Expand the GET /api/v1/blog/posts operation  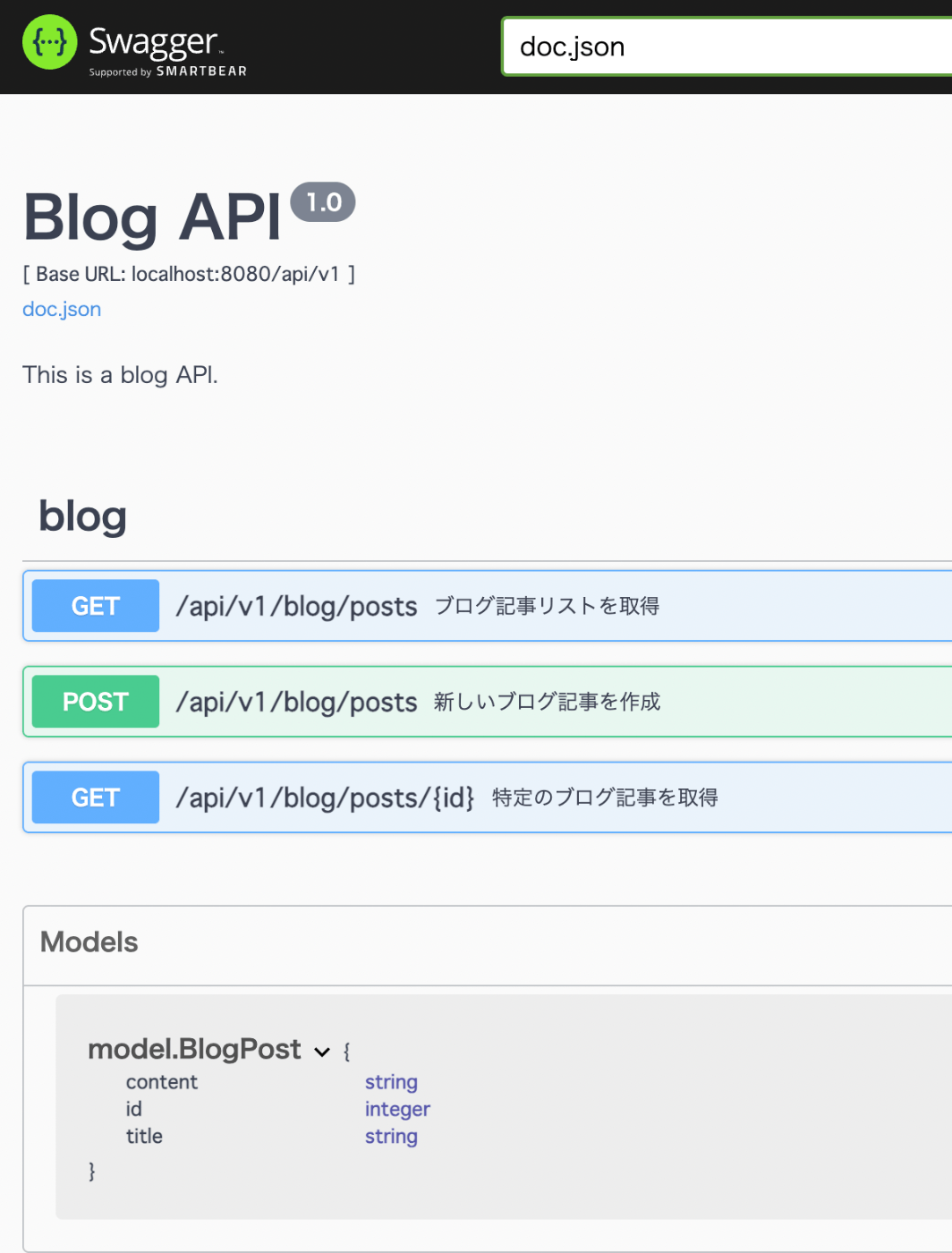point(488,606)
